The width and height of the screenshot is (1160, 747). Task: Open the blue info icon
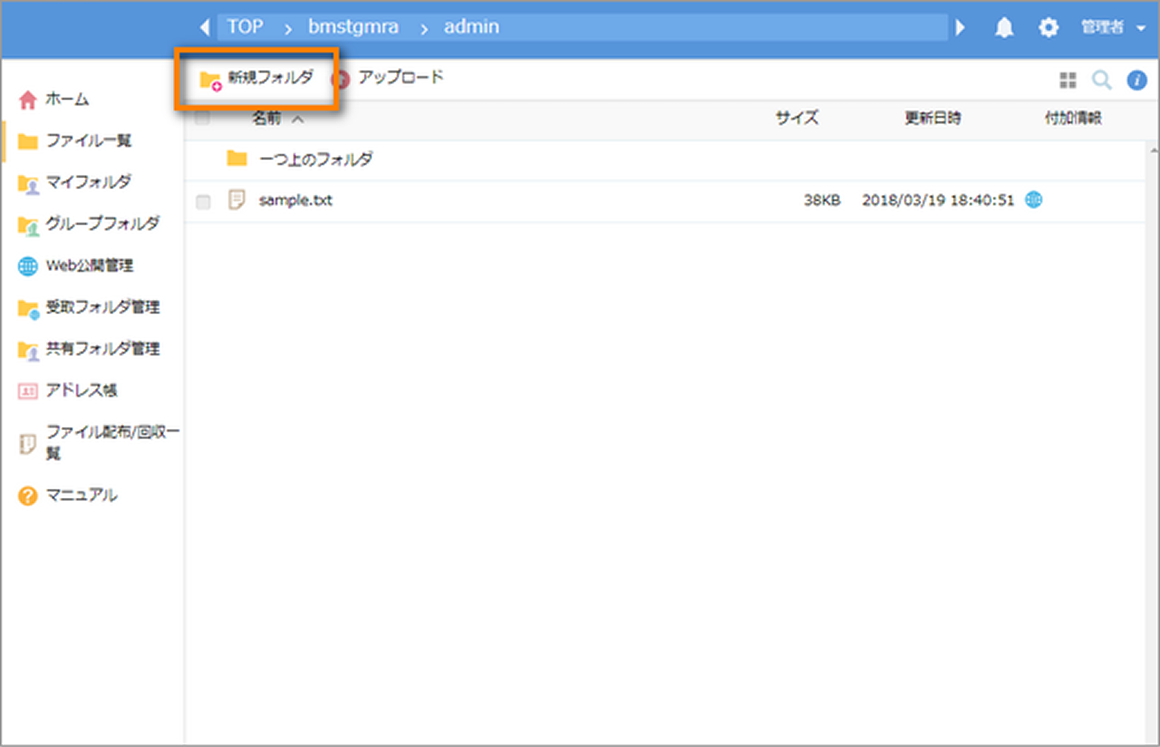tap(1137, 81)
